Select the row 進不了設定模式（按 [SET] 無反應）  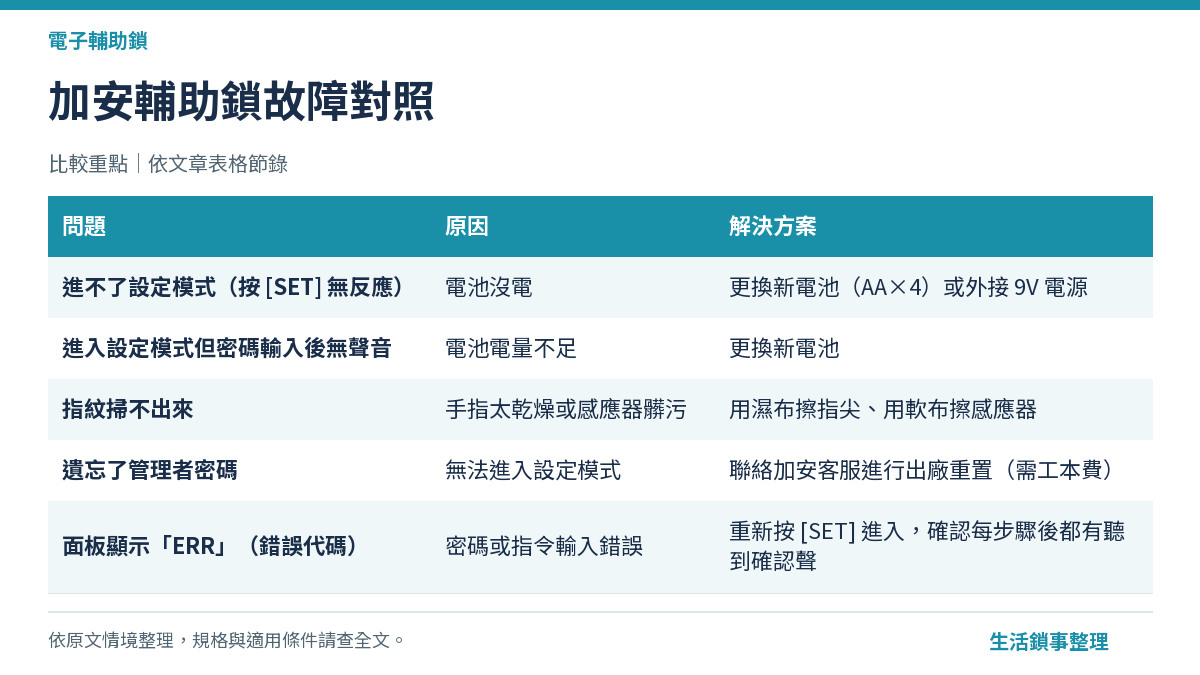pyautogui.click(x=600, y=288)
